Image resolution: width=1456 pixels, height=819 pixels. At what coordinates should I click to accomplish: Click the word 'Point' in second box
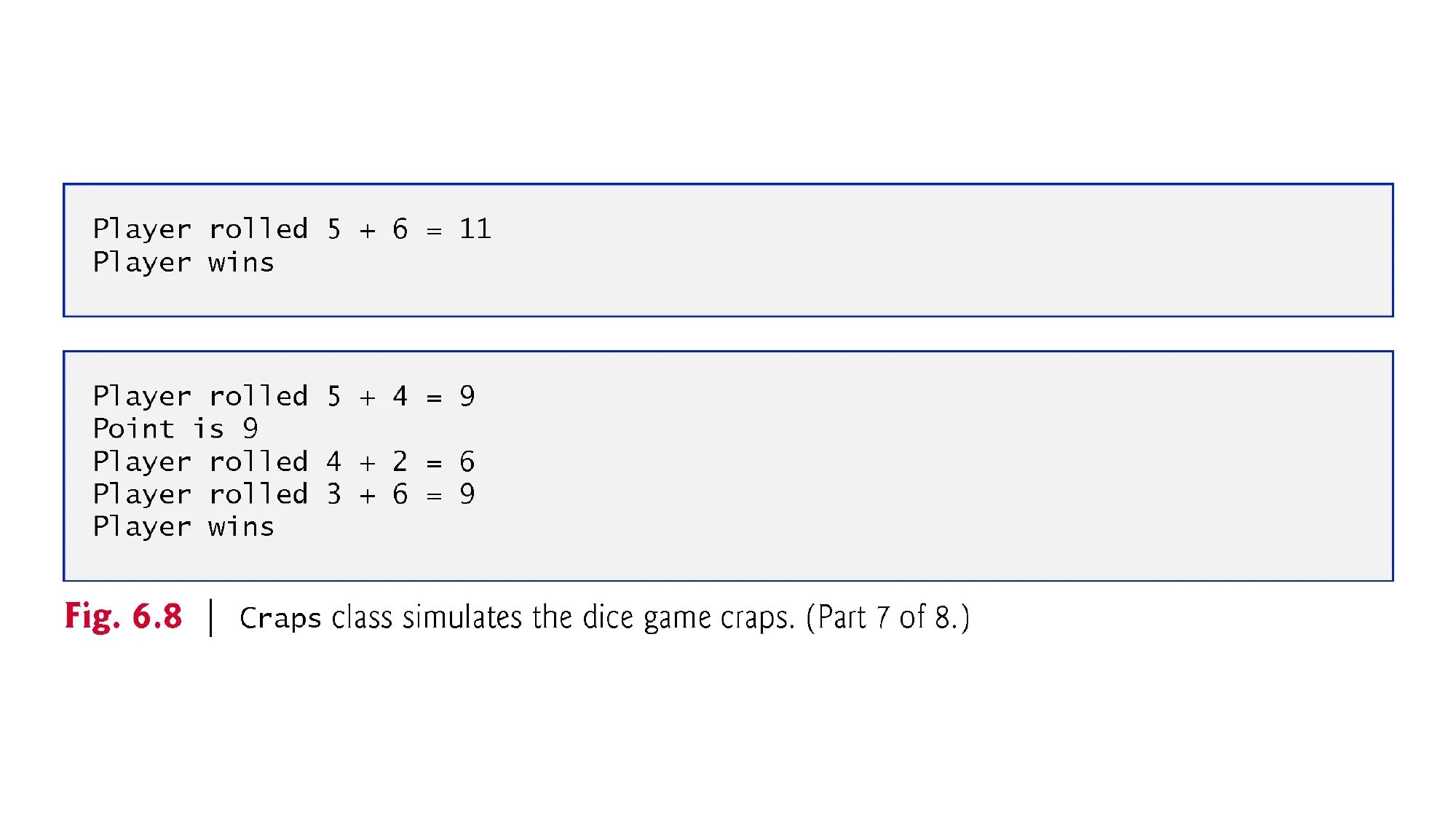click(x=134, y=428)
